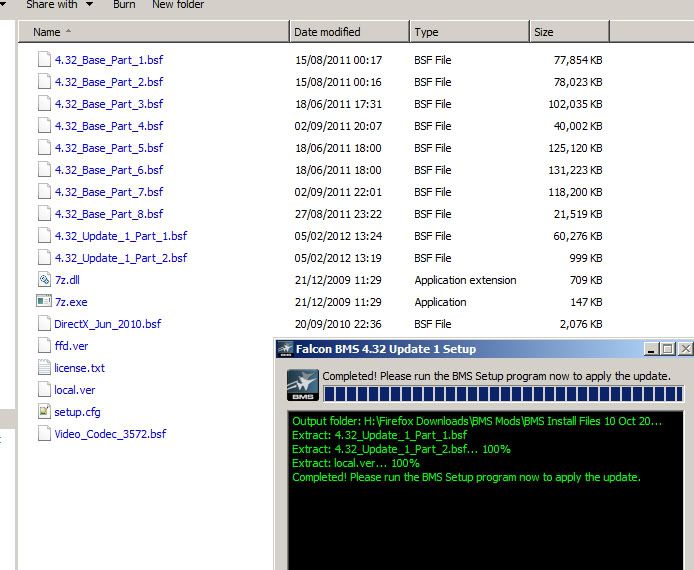Click the 999 KB size cell
694x570 pixels.
pos(586,258)
